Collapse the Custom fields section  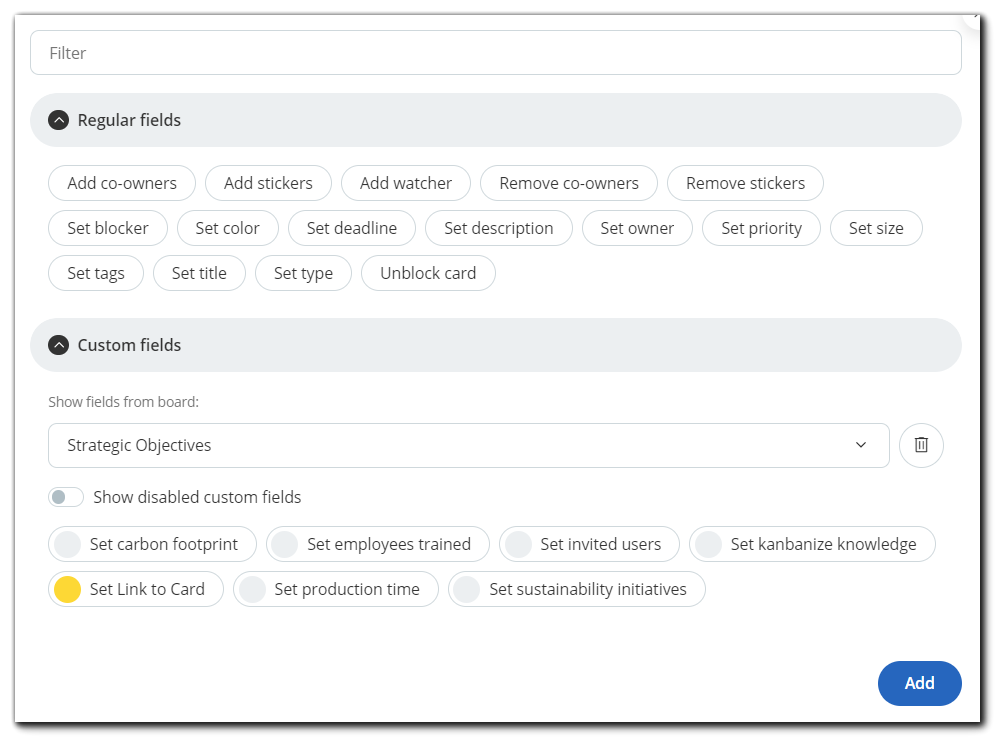tap(59, 345)
